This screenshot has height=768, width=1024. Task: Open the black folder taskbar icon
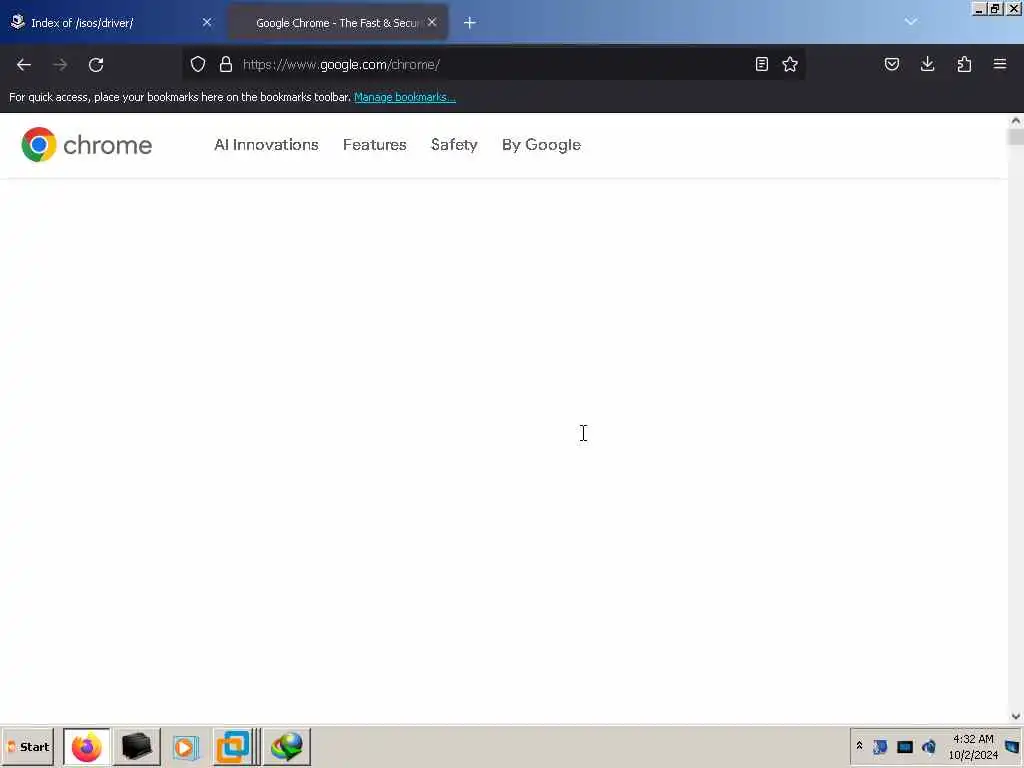(136, 747)
